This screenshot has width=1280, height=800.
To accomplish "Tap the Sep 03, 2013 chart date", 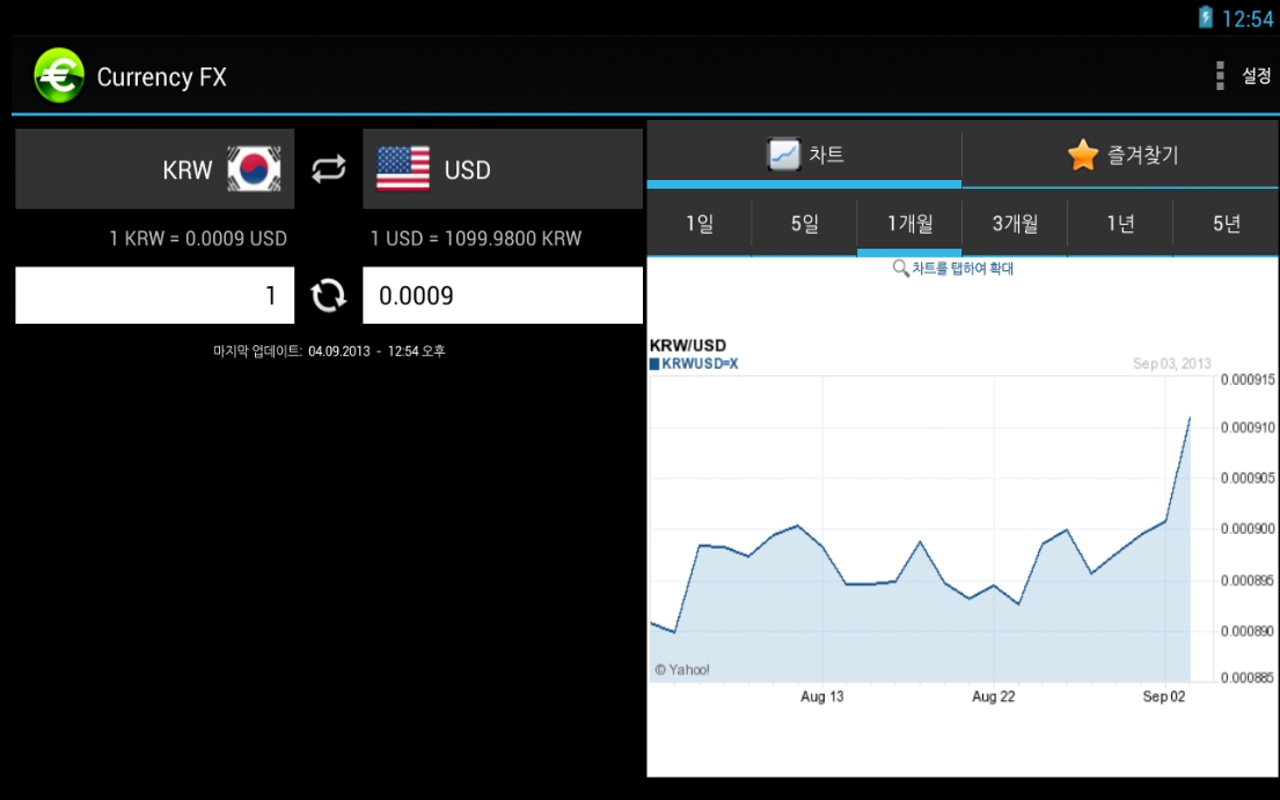I will [x=1172, y=364].
